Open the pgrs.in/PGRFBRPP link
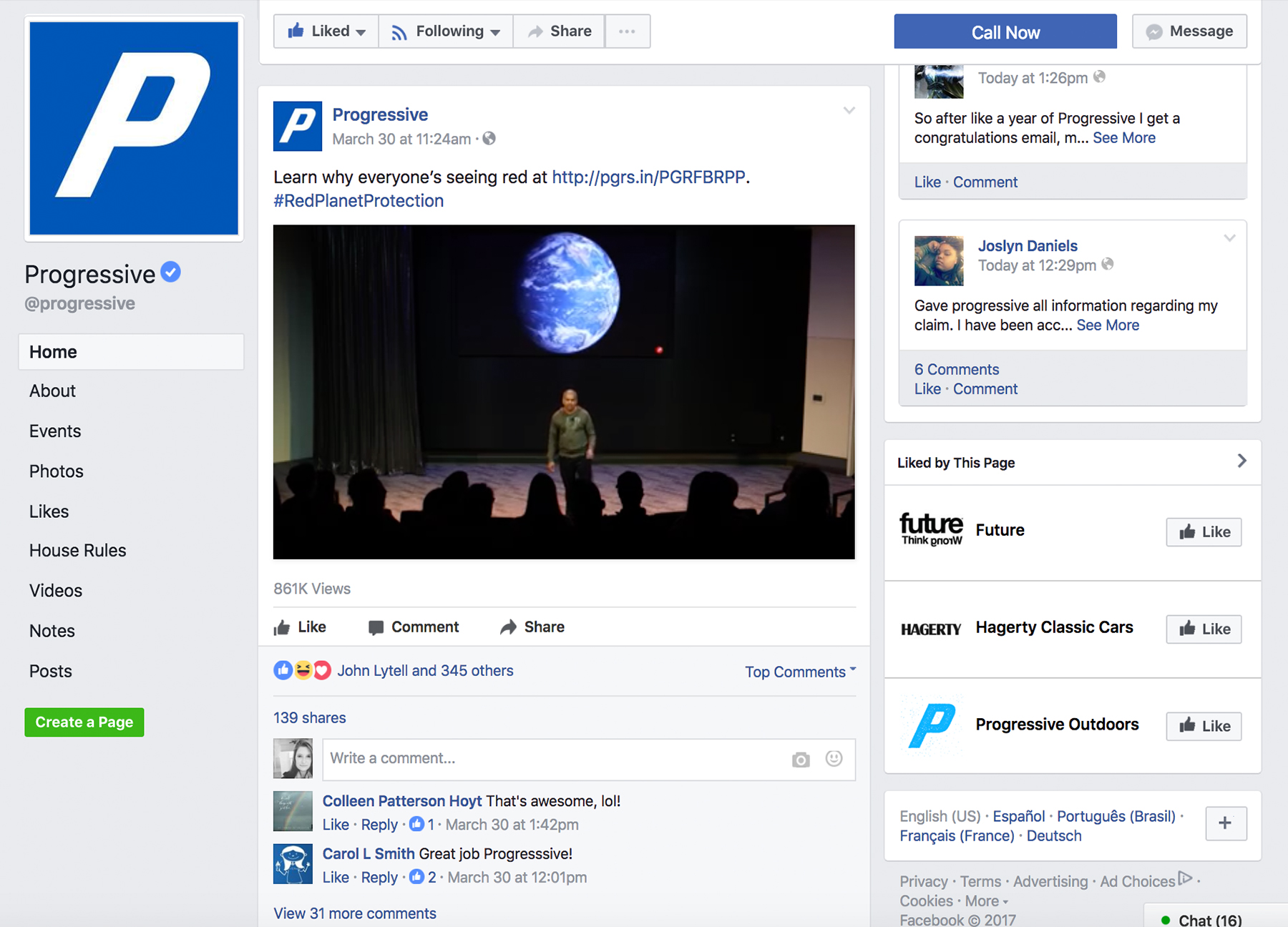This screenshot has height=927, width=1288. point(648,177)
